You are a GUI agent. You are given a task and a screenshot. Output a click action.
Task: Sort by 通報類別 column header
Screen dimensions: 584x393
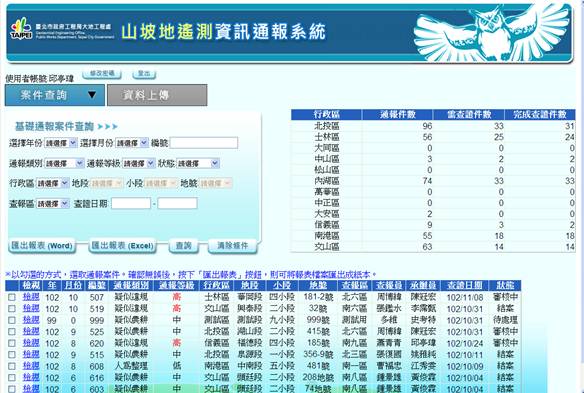click(x=131, y=286)
